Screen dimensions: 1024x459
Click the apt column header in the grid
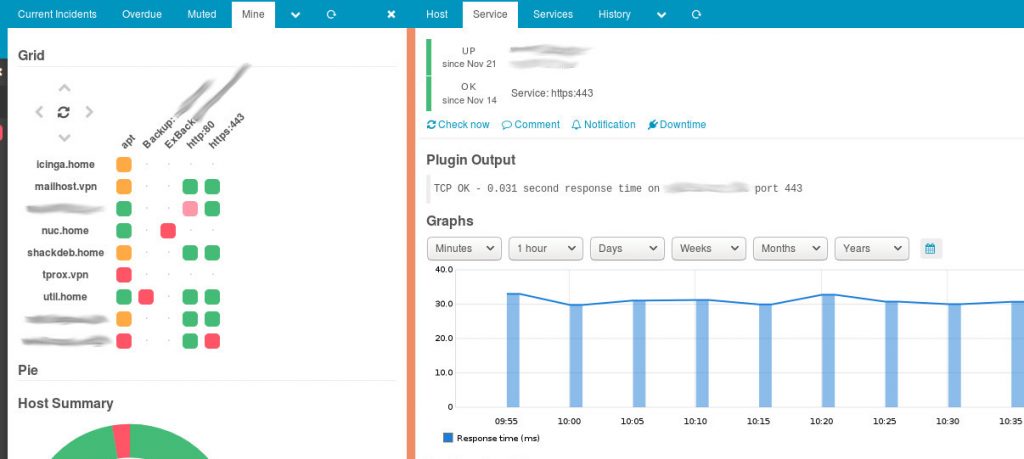point(127,141)
